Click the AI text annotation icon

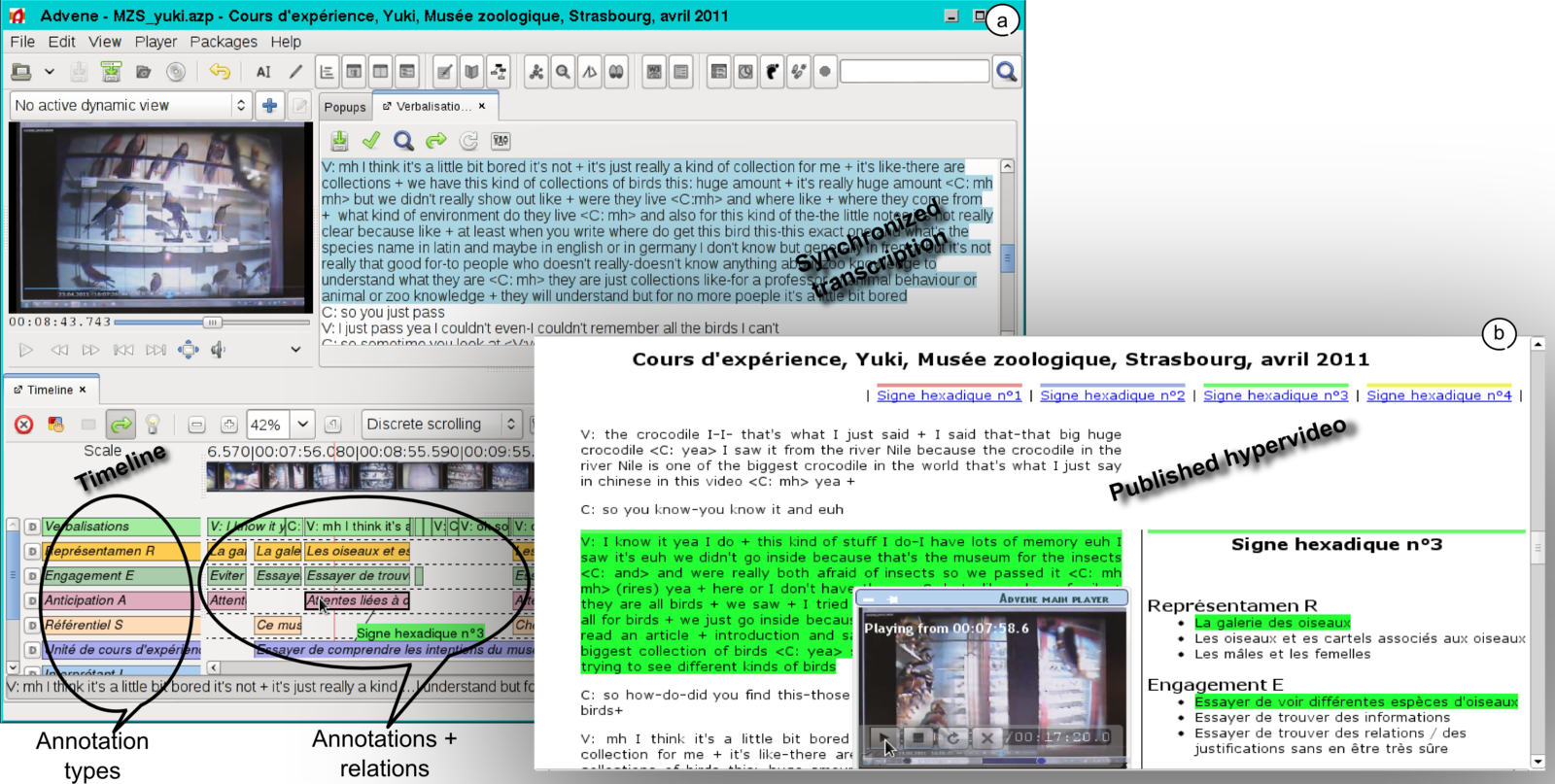pos(263,72)
